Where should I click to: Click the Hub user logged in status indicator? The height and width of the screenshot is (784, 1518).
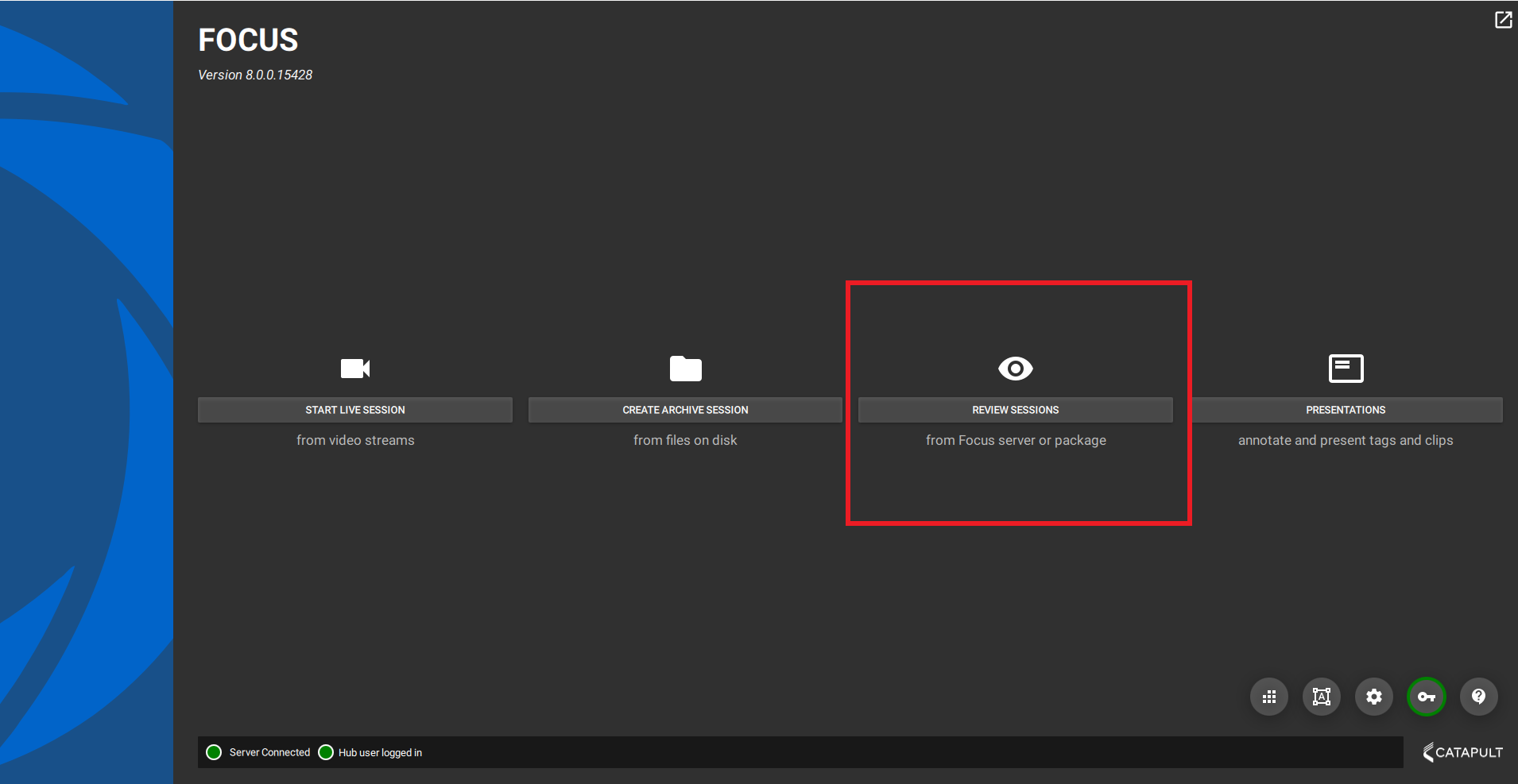(x=326, y=752)
